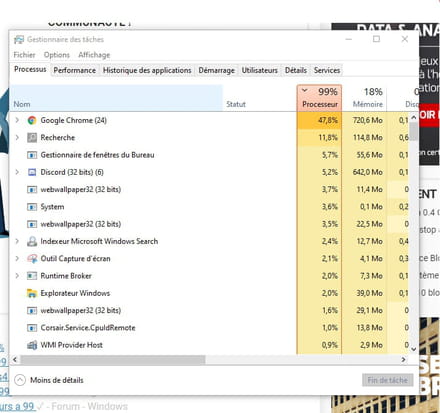440x413 pixels.
Task: Expand the Discord (32 bits) process group
Action: [17, 172]
